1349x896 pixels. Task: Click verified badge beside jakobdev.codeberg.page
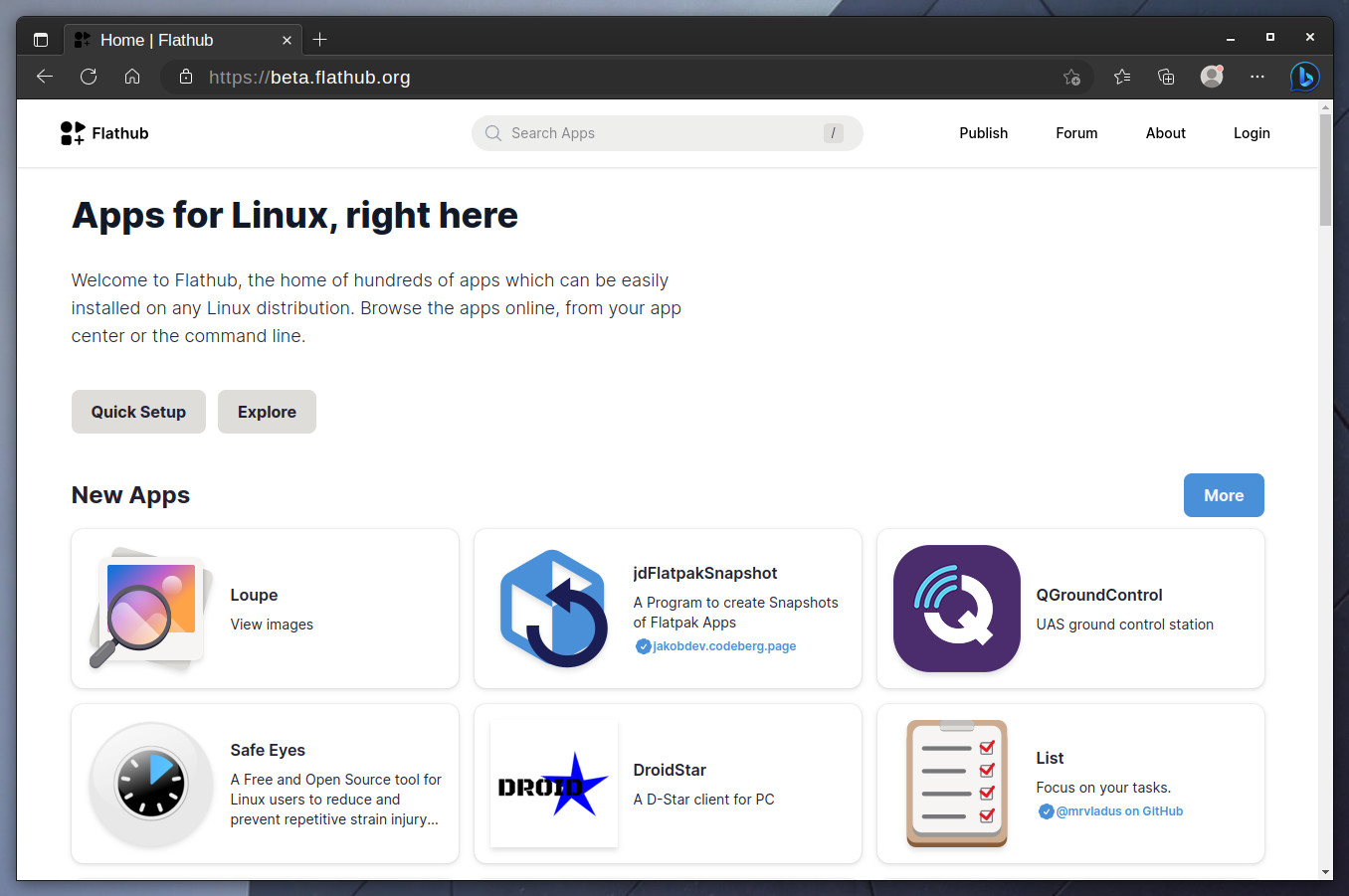point(643,646)
